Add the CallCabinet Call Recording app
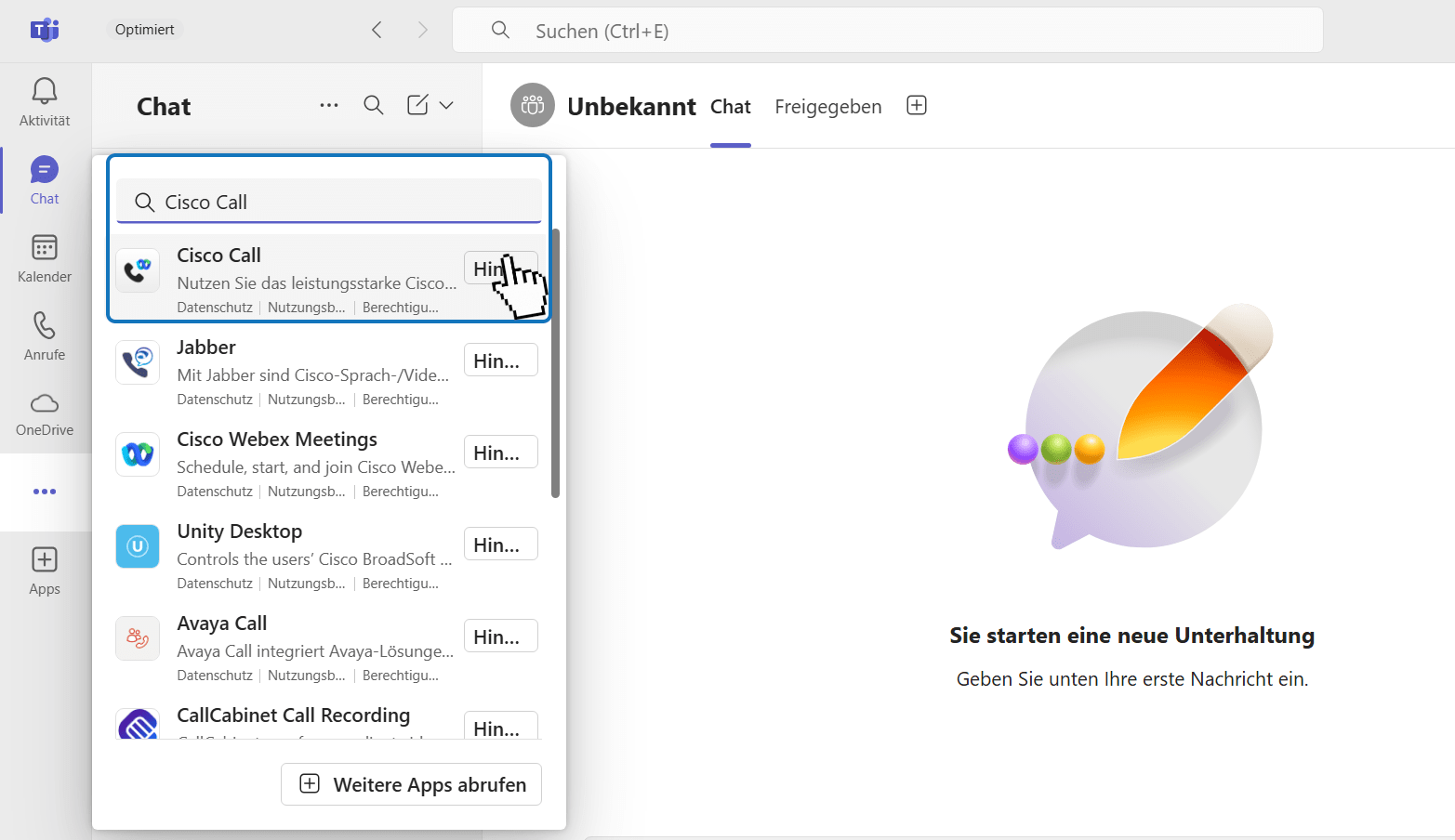 tap(501, 726)
